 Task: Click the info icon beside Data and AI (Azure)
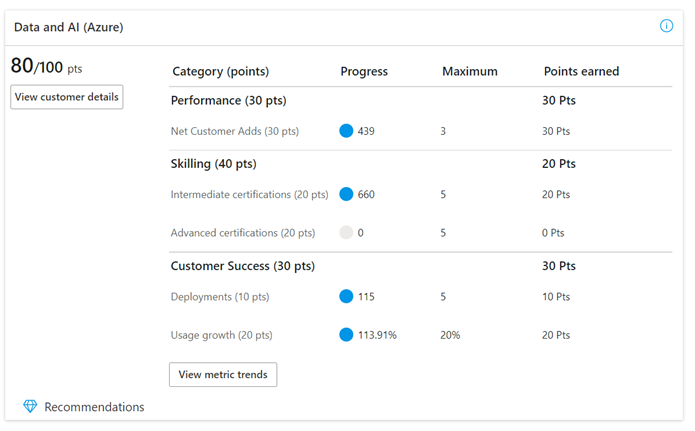pyautogui.click(x=666, y=26)
